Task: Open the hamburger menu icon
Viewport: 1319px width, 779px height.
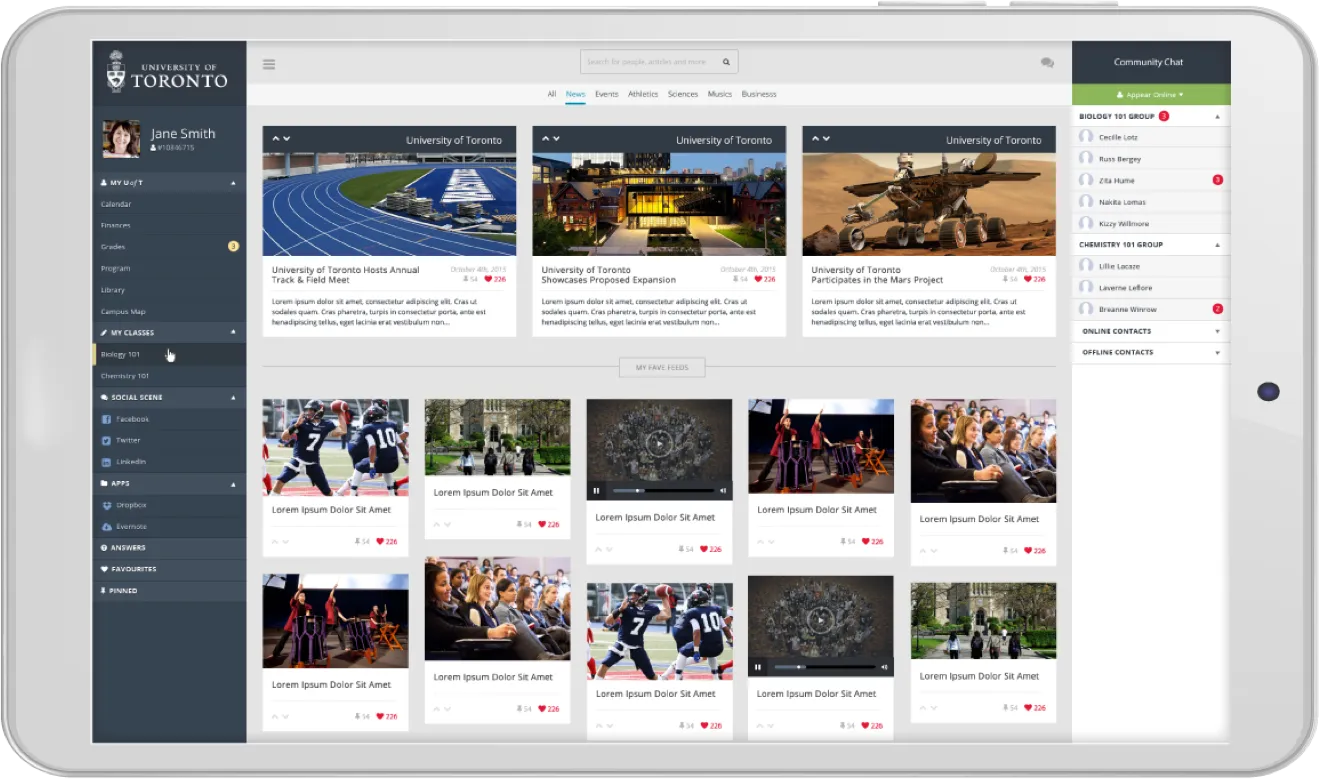Action: pos(269,64)
